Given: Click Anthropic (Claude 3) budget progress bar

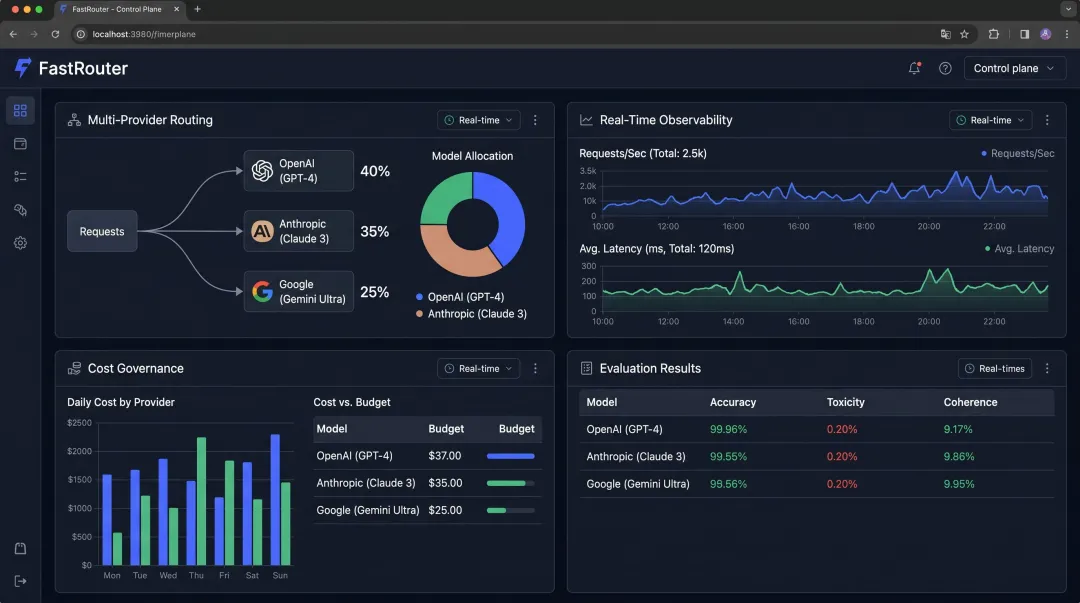Looking at the screenshot, I should [x=510, y=483].
